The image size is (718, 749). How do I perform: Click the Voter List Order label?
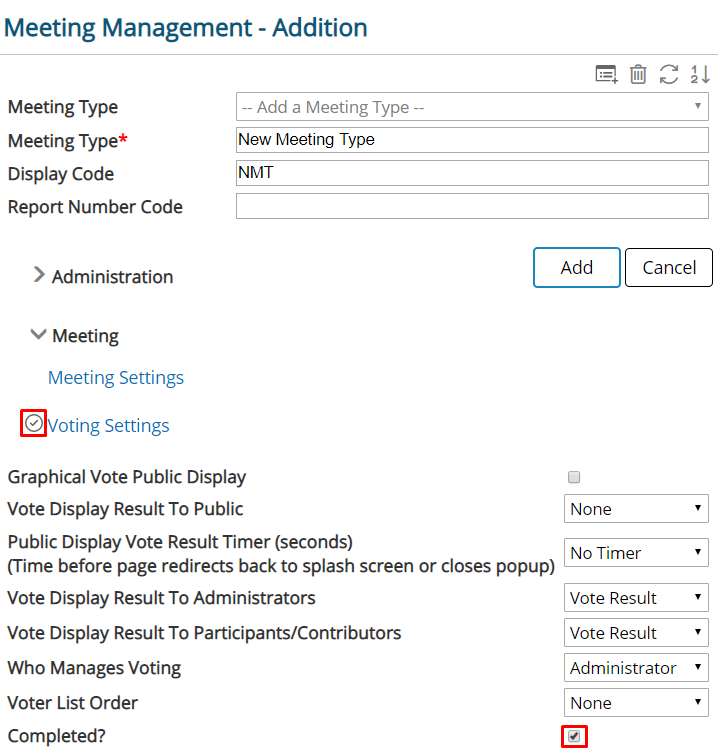pos(73,703)
